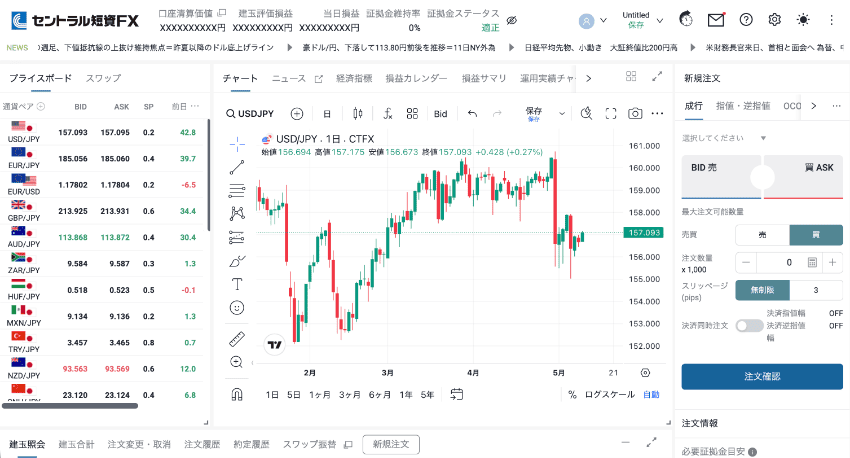Click the 注文確認 button

(762, 376)
